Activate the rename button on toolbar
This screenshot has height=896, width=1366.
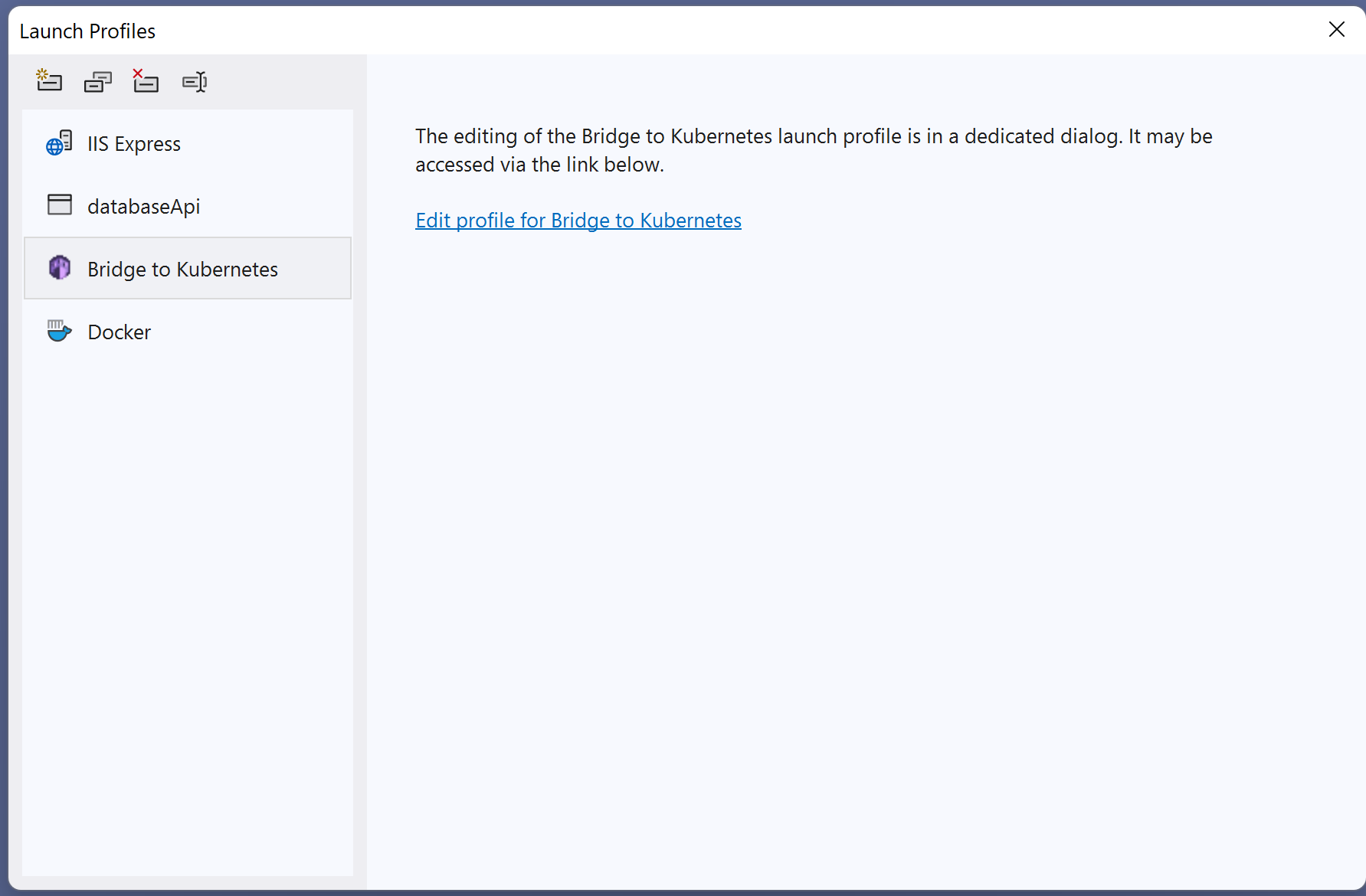(x=194, y=81)
